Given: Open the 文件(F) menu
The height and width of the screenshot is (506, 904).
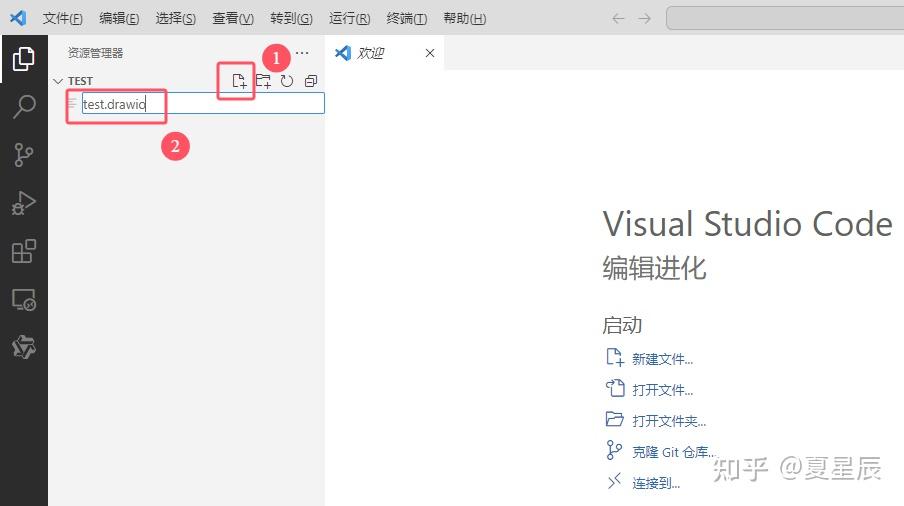Looking at the screenshot, I should coord(62,18).
